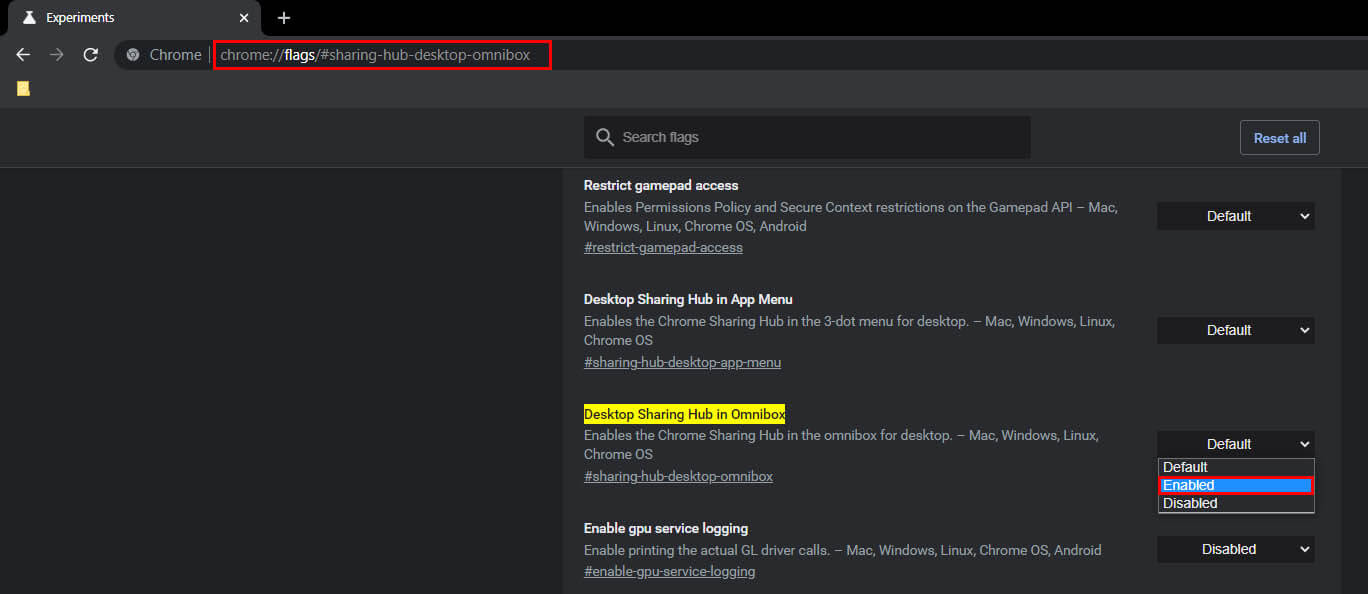Collapse Desktop Sharing Hub in Omnibox dropdown
Viewport: 1368px width, 594px height.
[1236, 444]
